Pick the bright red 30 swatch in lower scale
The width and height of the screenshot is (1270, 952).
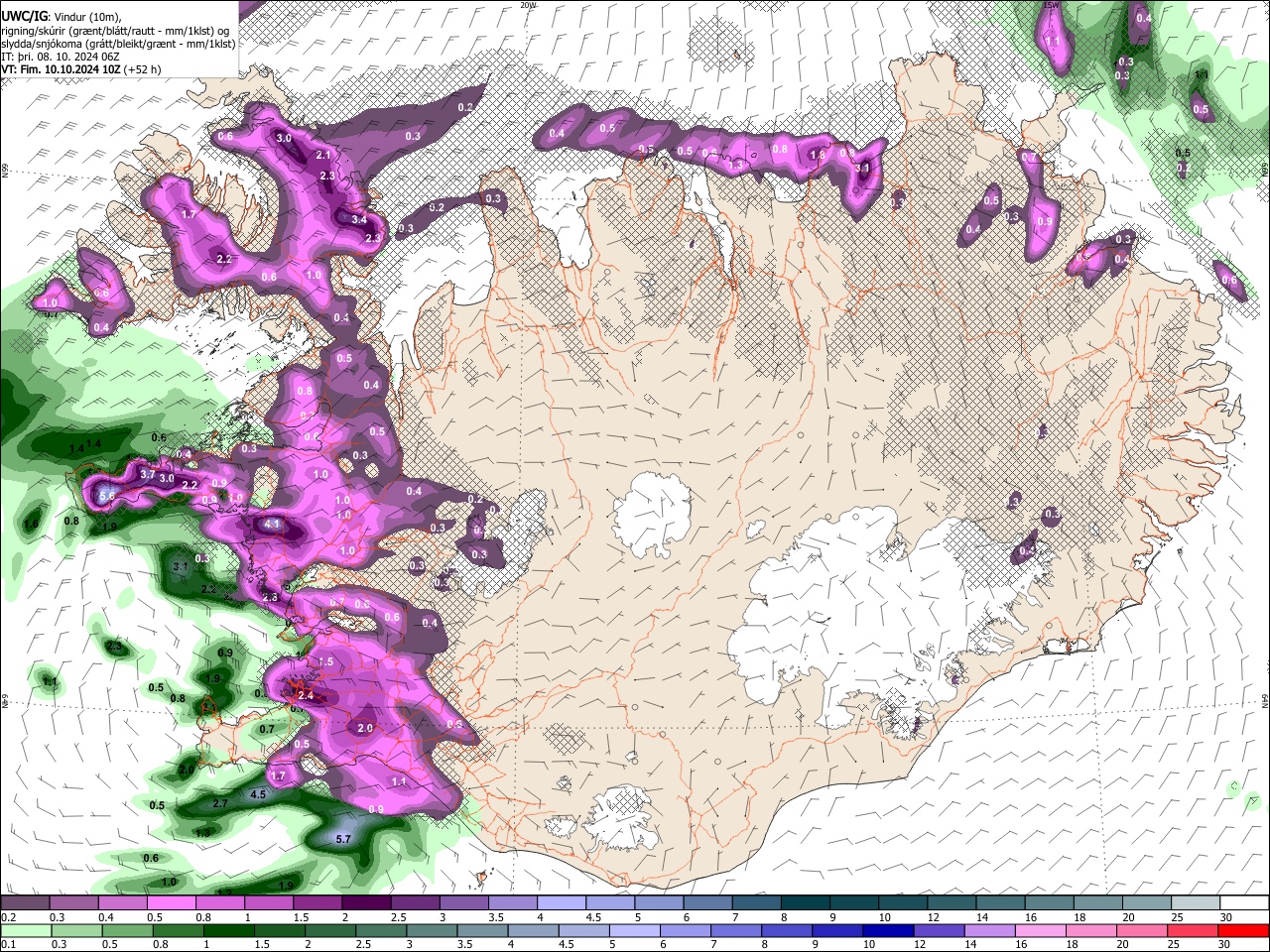1243,930
